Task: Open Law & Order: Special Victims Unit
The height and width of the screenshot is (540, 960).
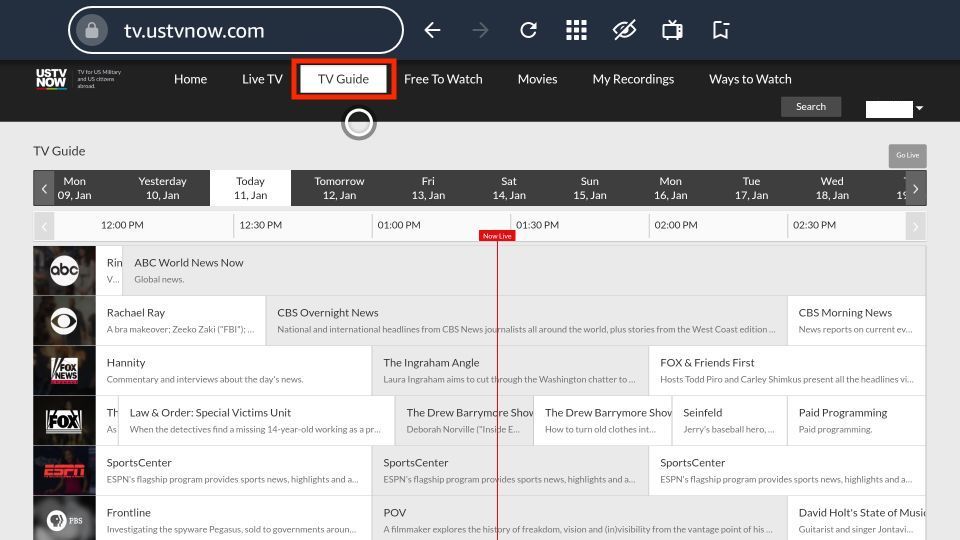Action: [x=257, y=421]
